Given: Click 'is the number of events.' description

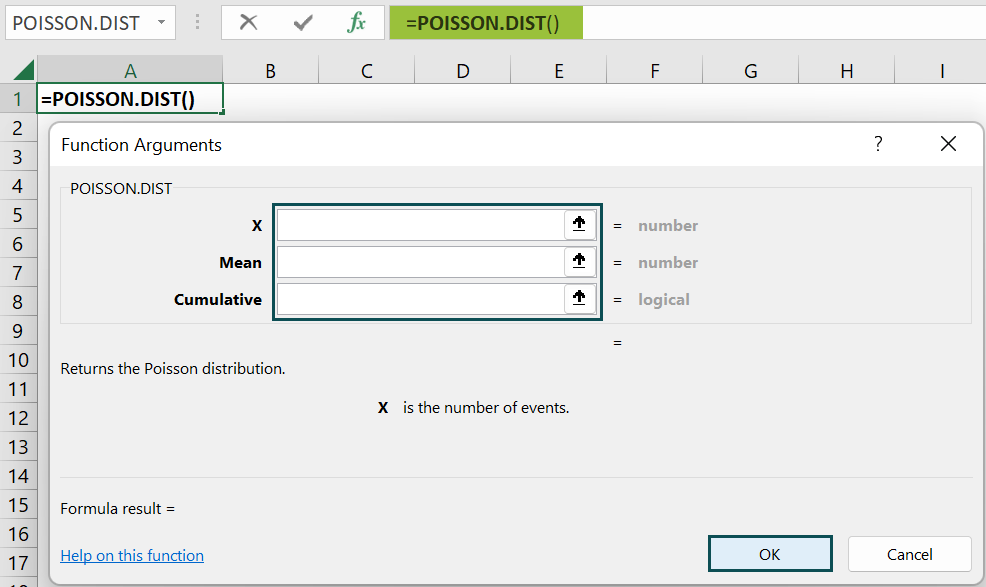Looking at the screenshot, I should click(x=486, y=408).
